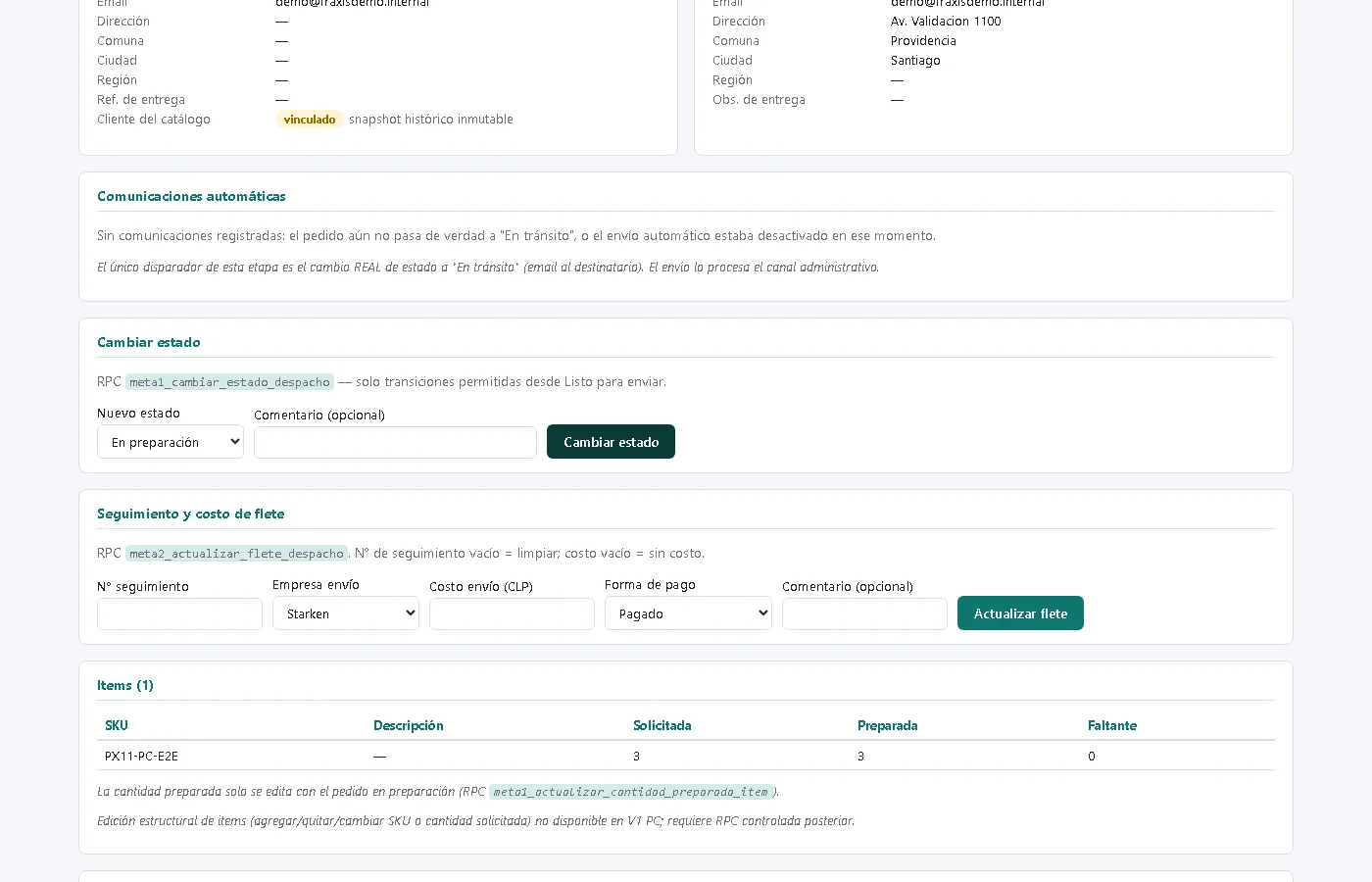The image size is (1372, 882).
Task: Click the Faltante column header
Action: (x=1112, y=725)
